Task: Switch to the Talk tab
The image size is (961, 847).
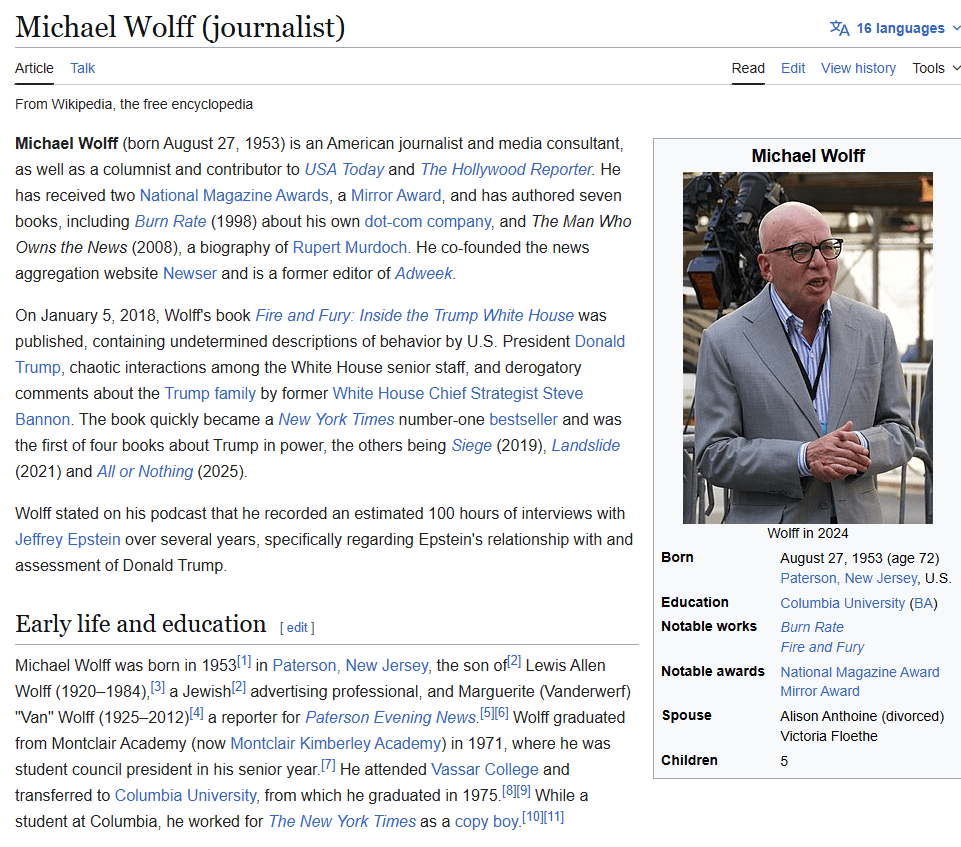Action: pos(83,68)
